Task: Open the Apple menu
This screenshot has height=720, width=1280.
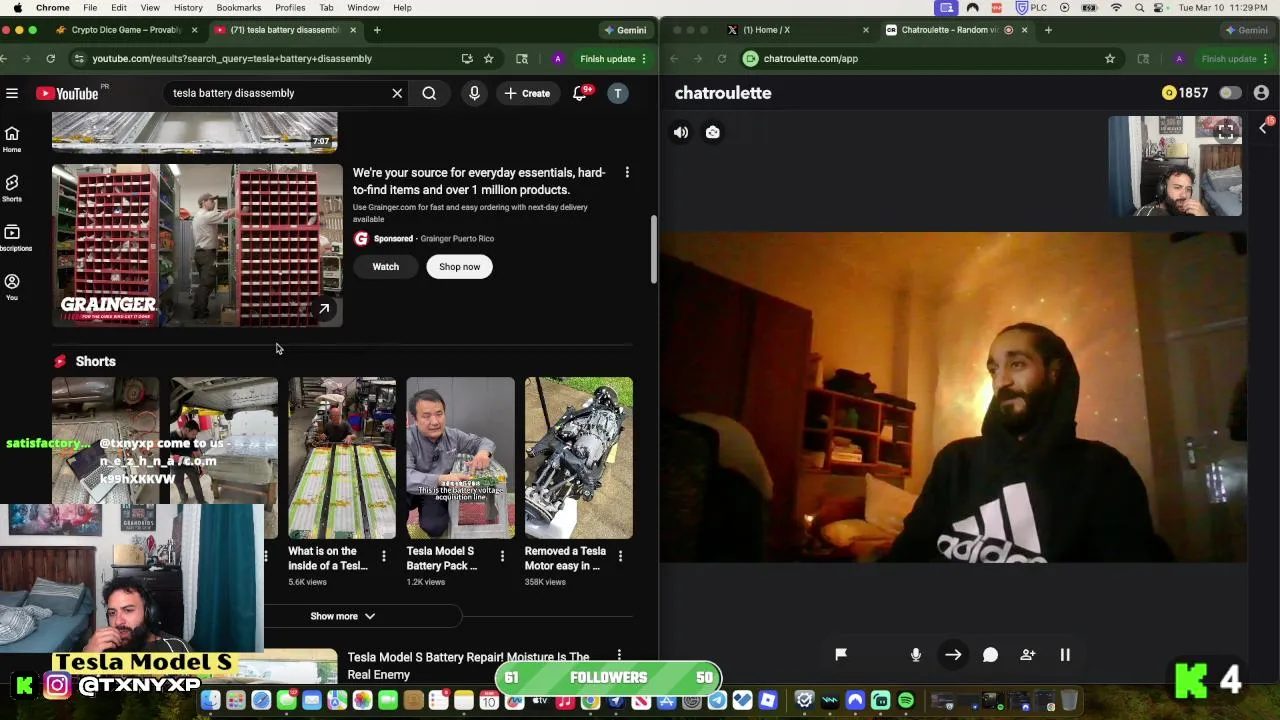Action: point(18,8)
